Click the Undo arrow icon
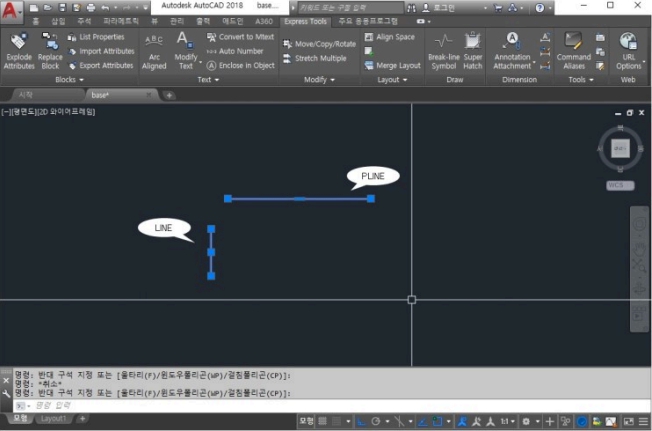 [105, 8]
